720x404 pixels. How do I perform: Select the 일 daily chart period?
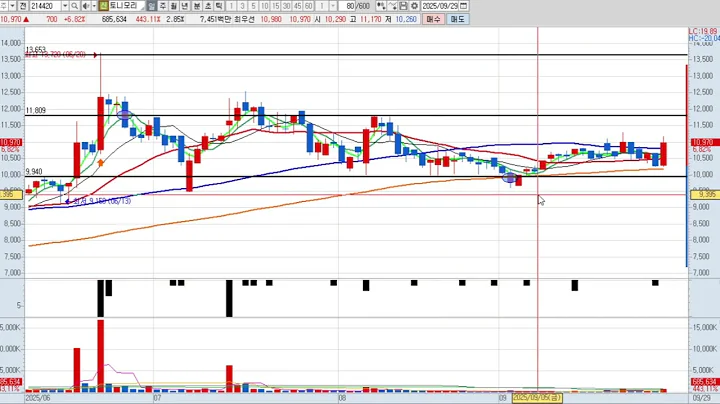(x=152, y=6)
